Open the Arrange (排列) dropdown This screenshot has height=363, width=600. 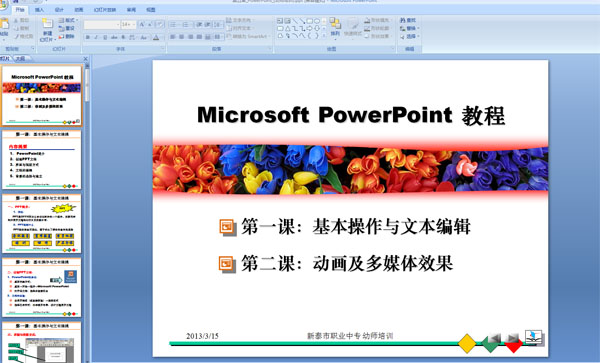(x=335, y=28)
